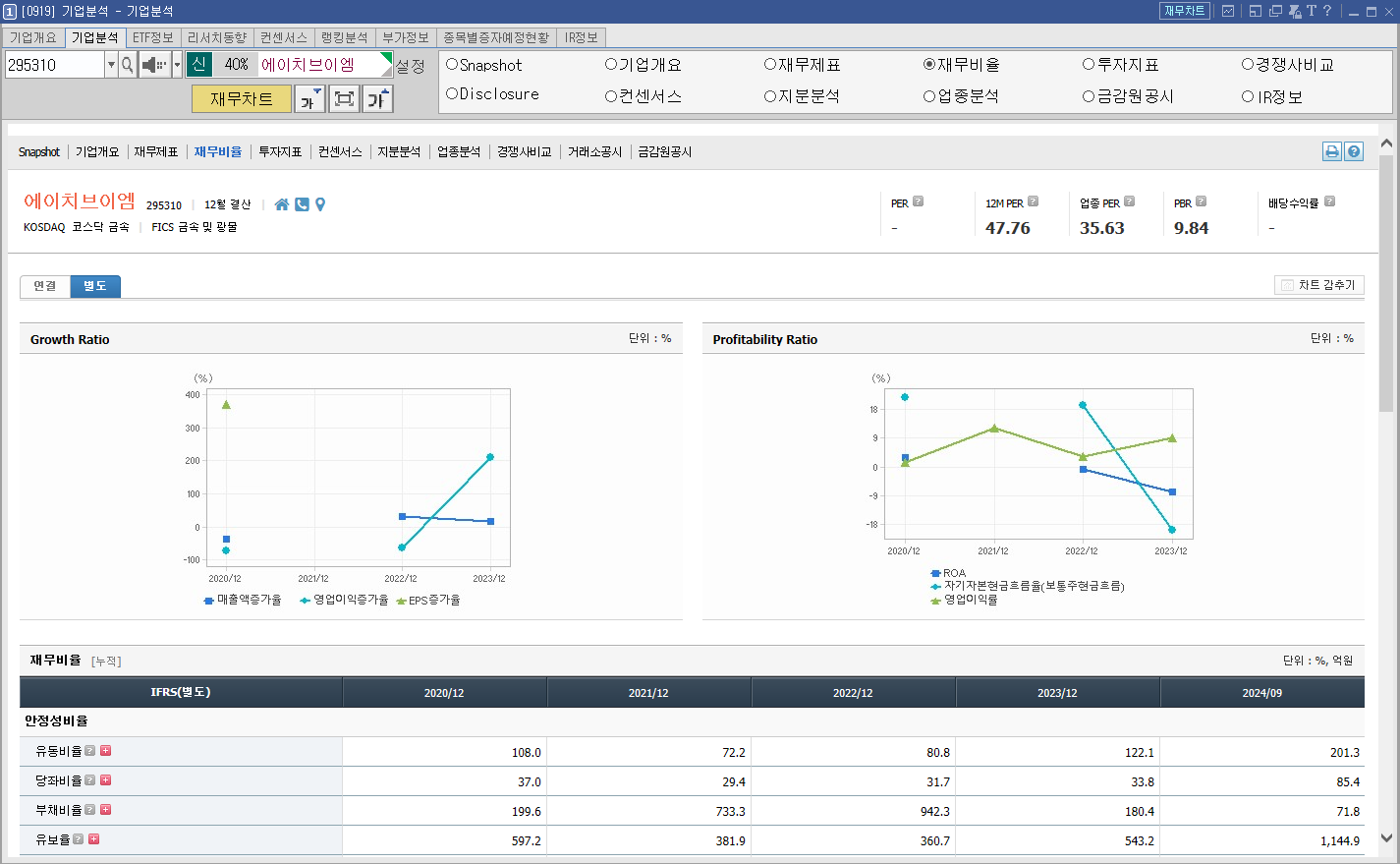
Task: Open the 거래소공시 link in page navigation
Action: [x=595, y=151]
